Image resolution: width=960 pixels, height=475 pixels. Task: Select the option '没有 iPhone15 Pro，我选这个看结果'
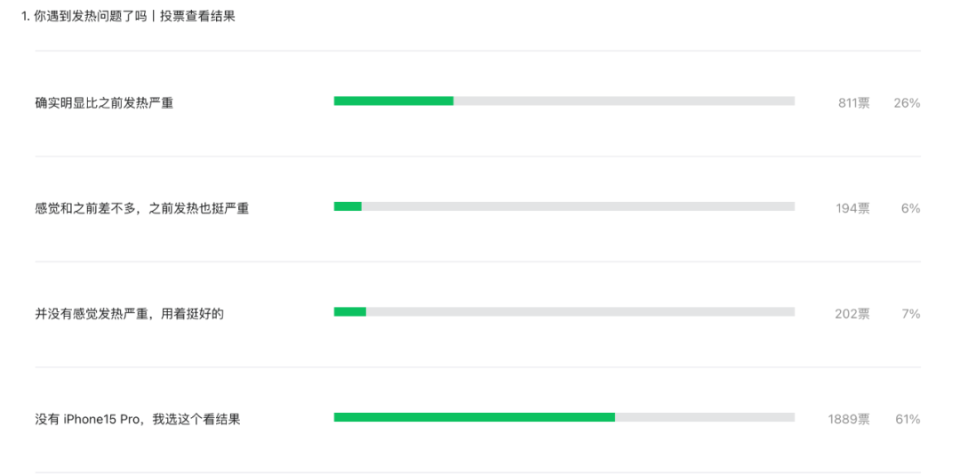click(138, 419)
